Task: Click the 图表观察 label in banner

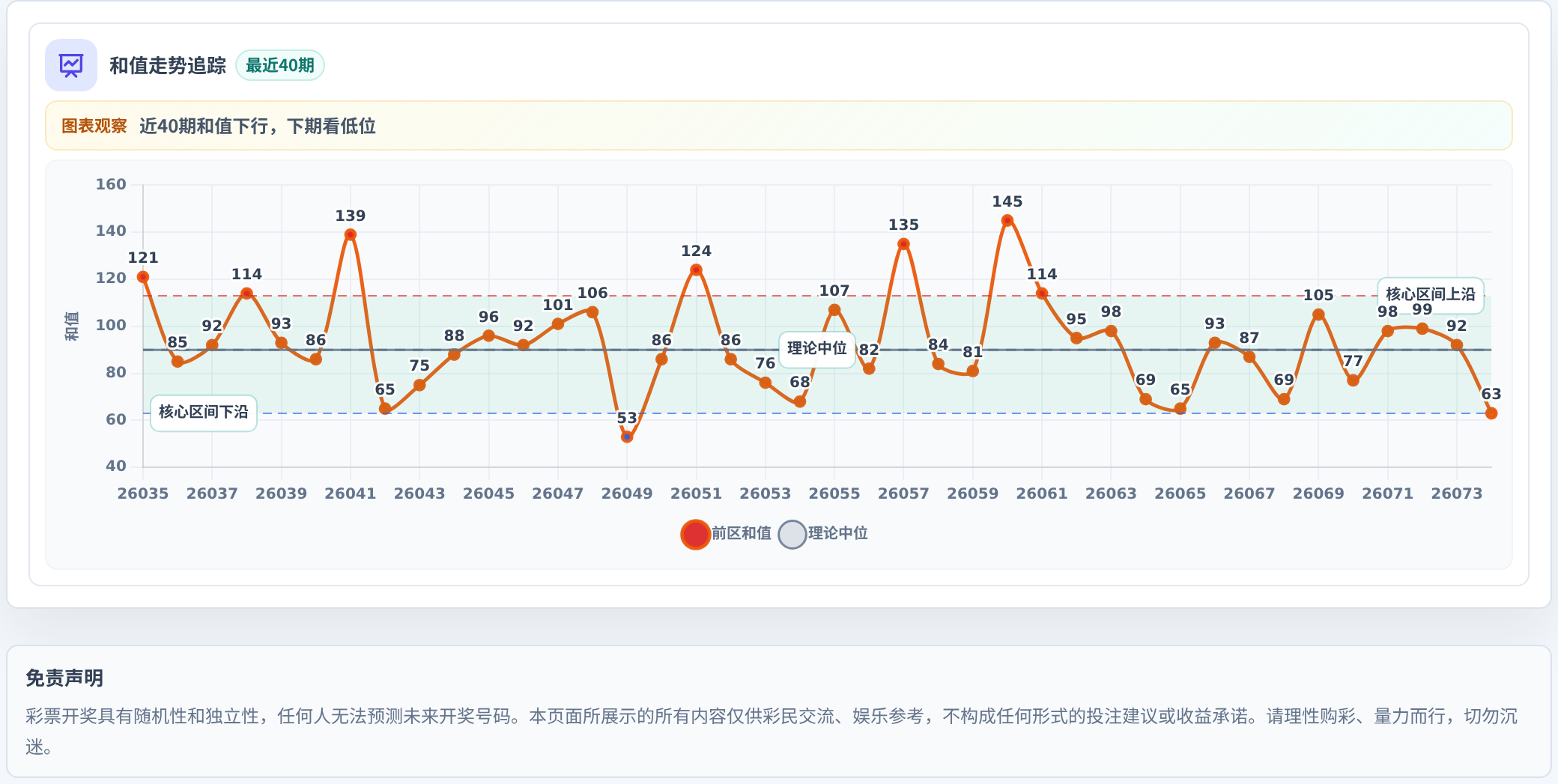Action: click(94, 126)
